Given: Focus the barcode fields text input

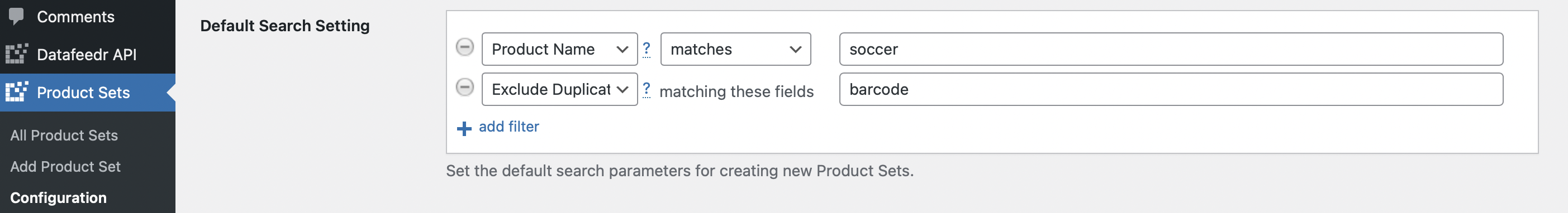Looking at the screenshot, I should (1171, 89).
